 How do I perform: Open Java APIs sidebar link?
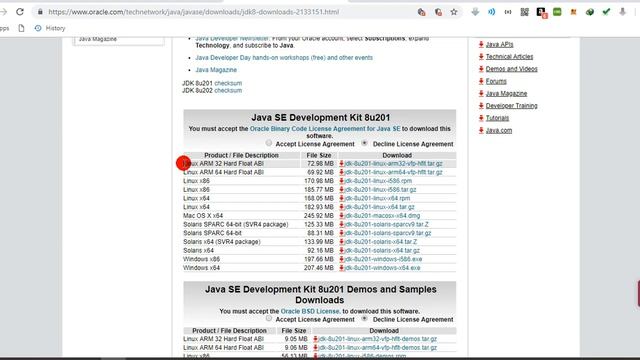pyautogui.click(x=500, y=44)
